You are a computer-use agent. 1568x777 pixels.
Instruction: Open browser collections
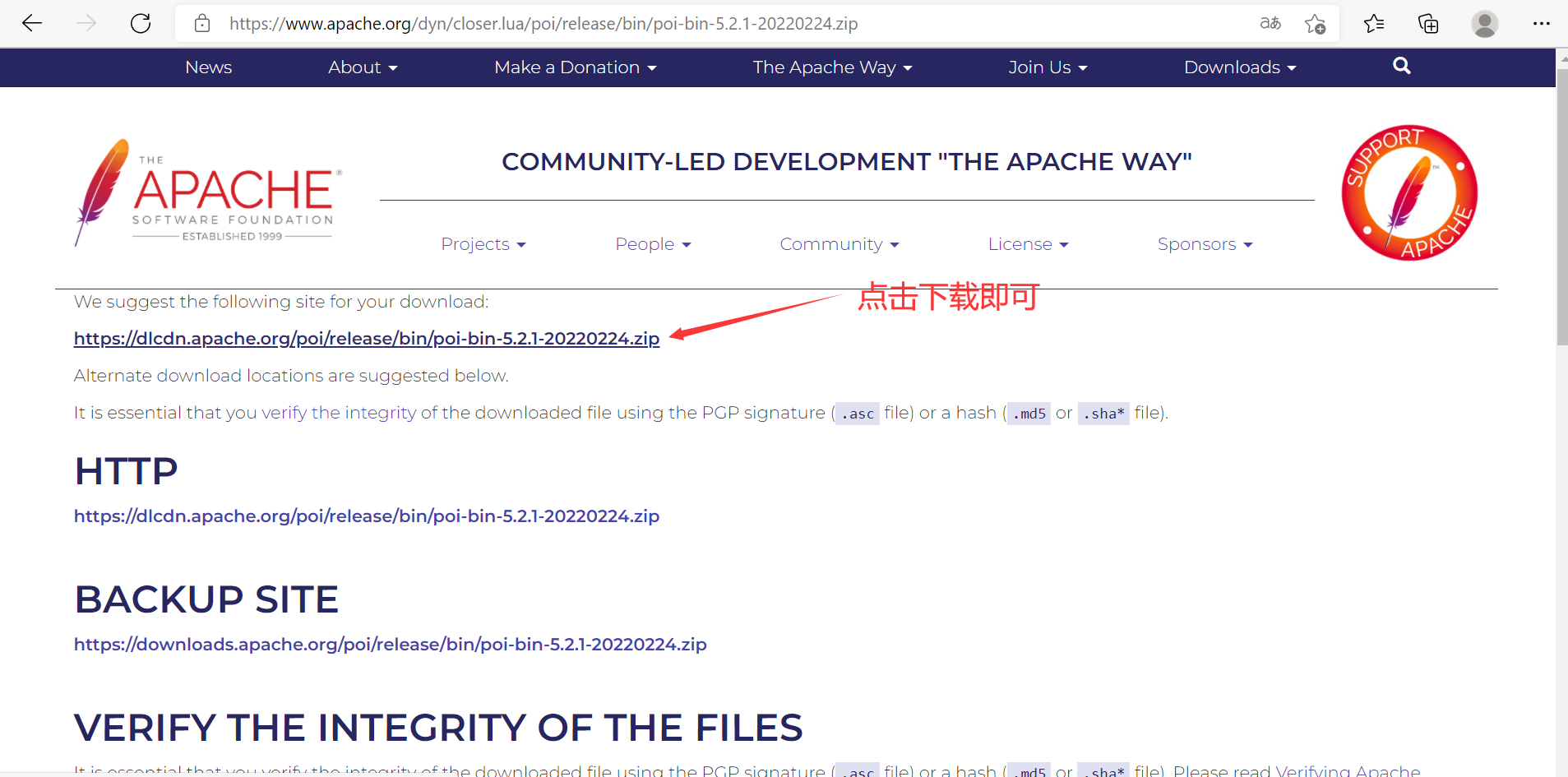click(x=1428, y=23)
